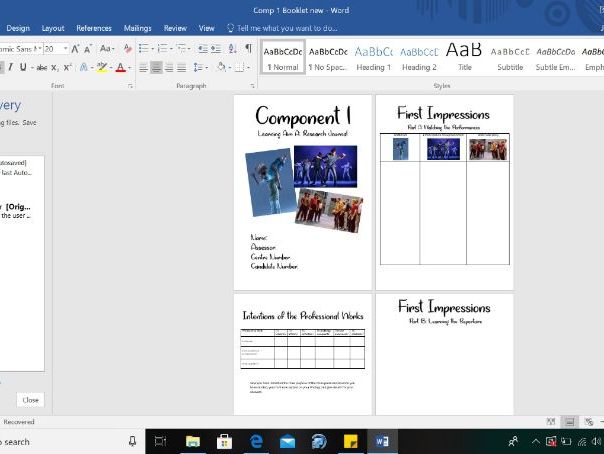Apply italic formatting
Viewport: 604px width, 454px height.
click(10, 67)
